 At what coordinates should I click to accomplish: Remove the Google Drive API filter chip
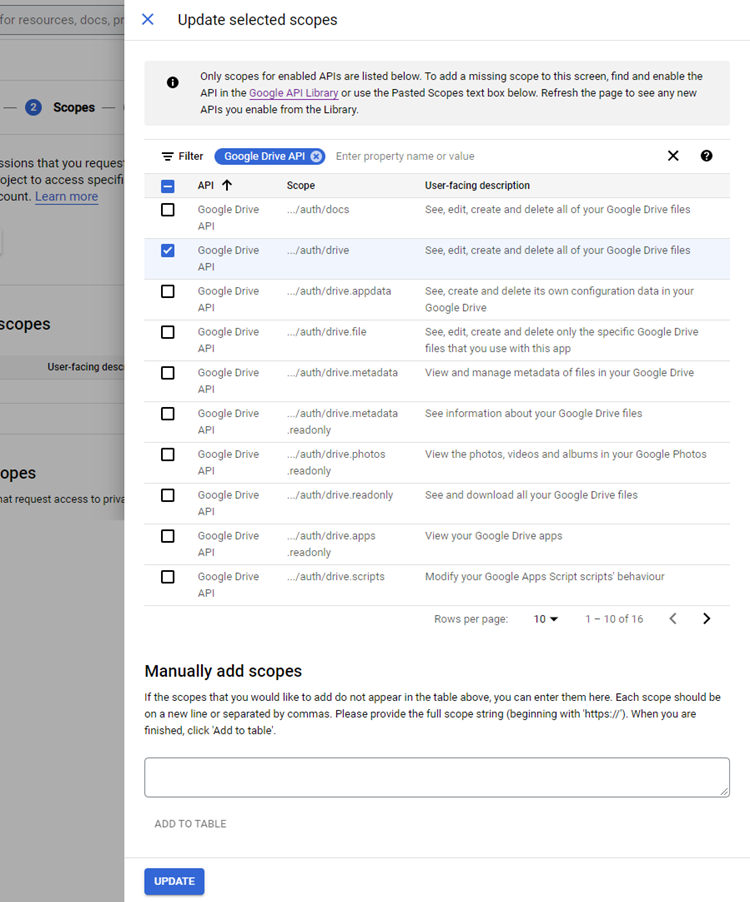pos(316,156)
